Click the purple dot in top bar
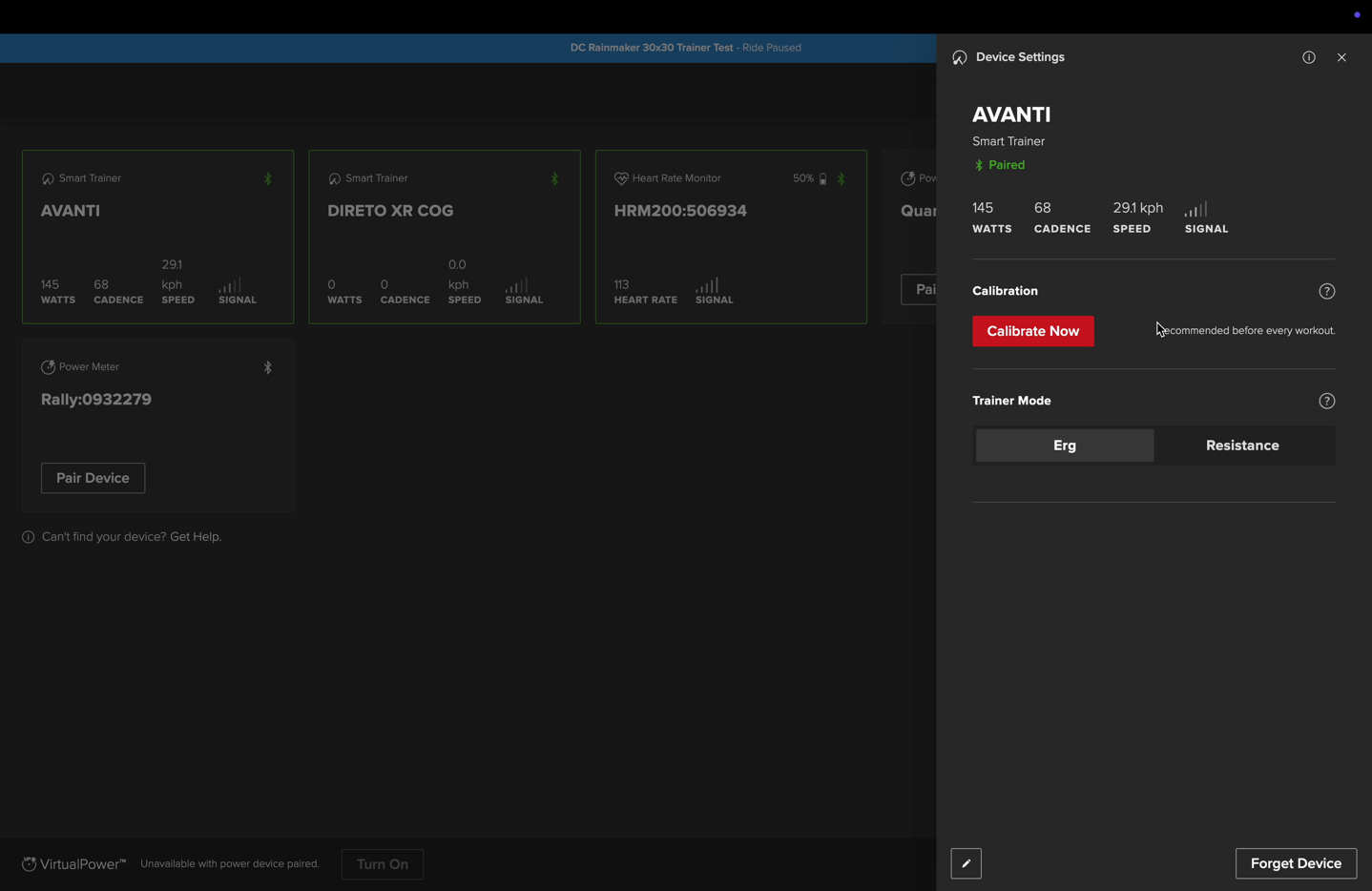Viewport: 1372px width, 891px height. pyautogui.click(x=1357, y=14)
